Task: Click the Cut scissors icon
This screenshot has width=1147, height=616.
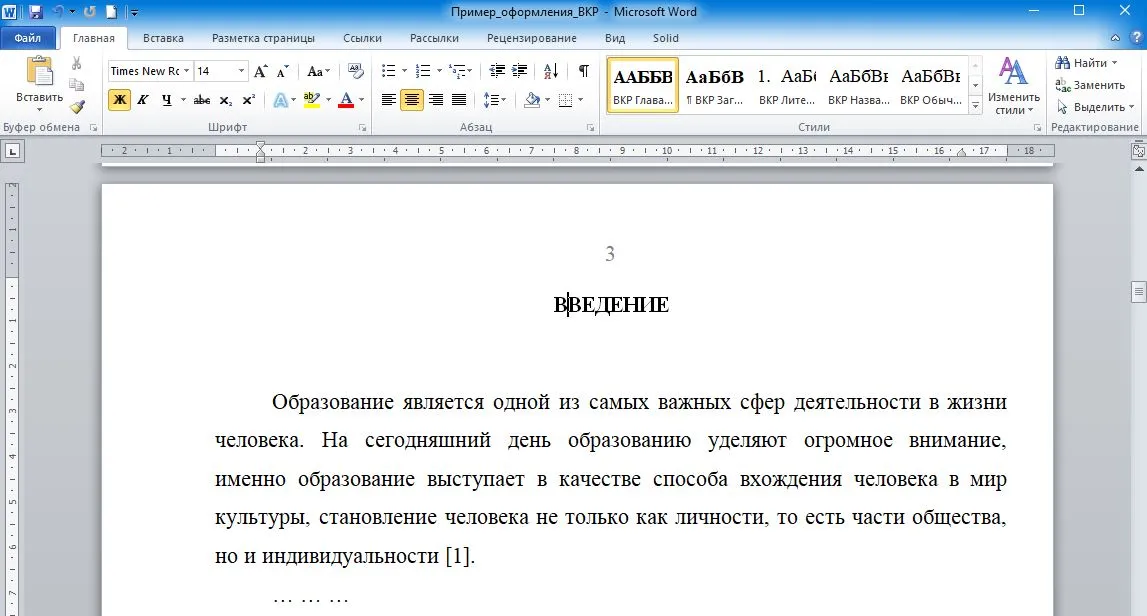Action: (x=77, y=64)
